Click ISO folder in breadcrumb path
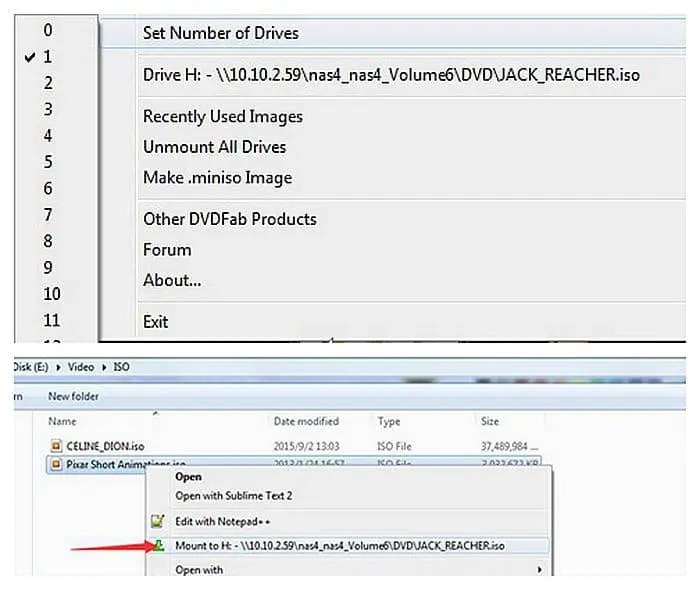 (121, 367)
